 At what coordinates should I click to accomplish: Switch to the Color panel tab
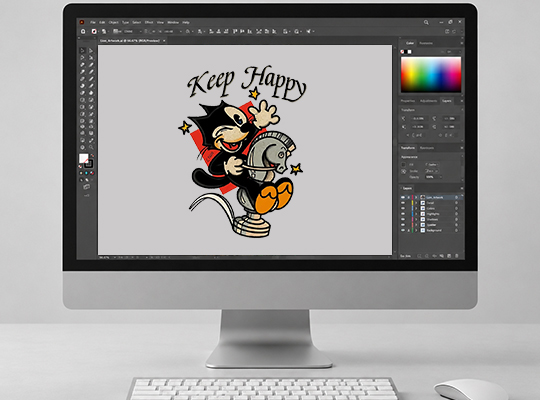click(409, 43)
